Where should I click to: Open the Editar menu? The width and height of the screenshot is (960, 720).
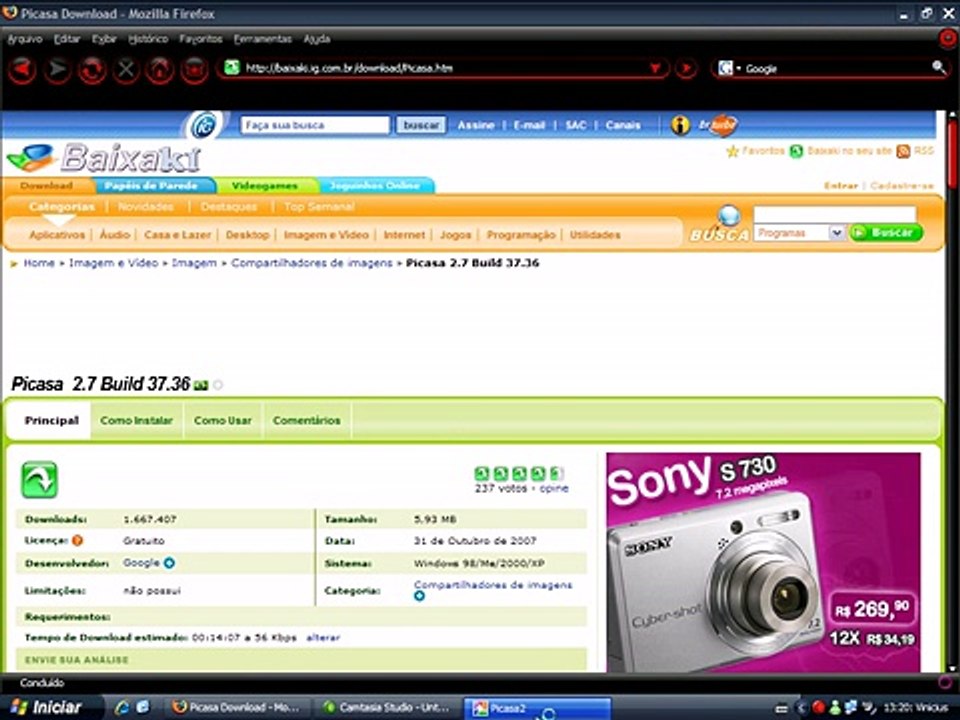pyautogui.click(x=67, y=39)
